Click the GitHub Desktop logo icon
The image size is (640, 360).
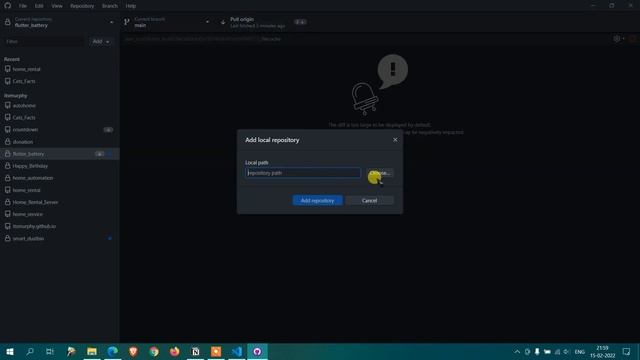coord(7,6)
